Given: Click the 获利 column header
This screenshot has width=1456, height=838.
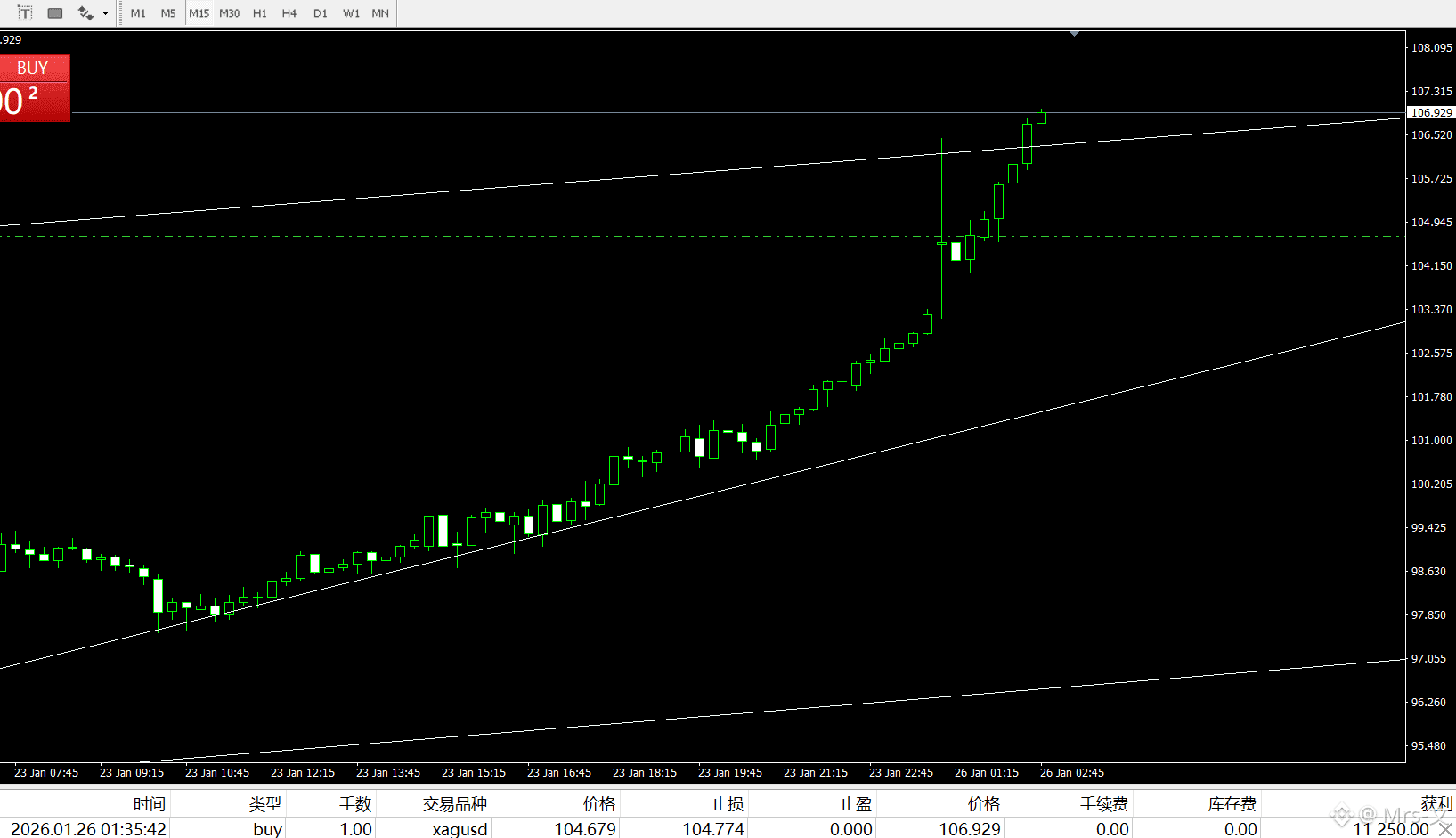Looking at the screenshot, I should point(1435,802).
